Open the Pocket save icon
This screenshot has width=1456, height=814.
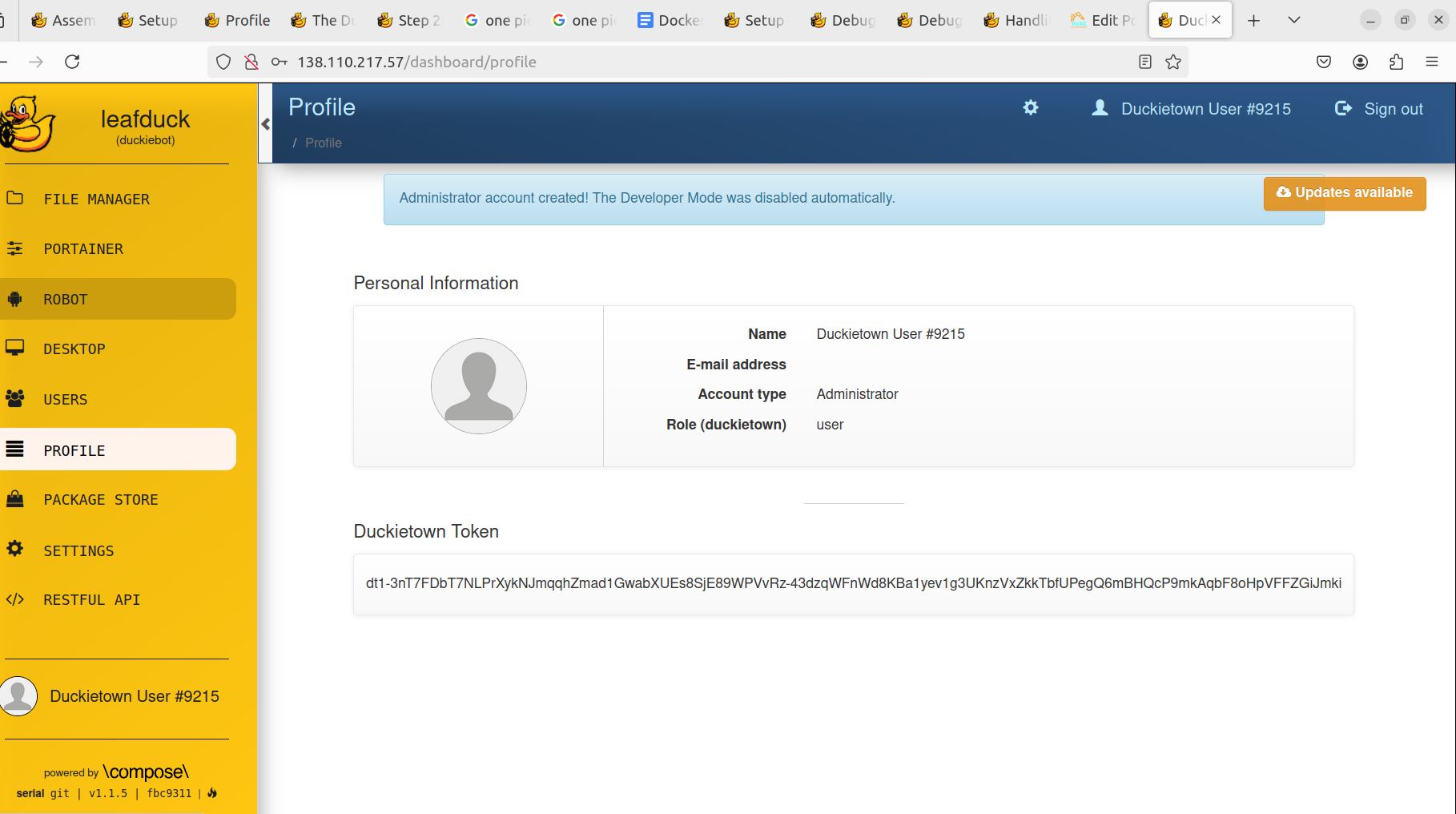coord(1324,62)
